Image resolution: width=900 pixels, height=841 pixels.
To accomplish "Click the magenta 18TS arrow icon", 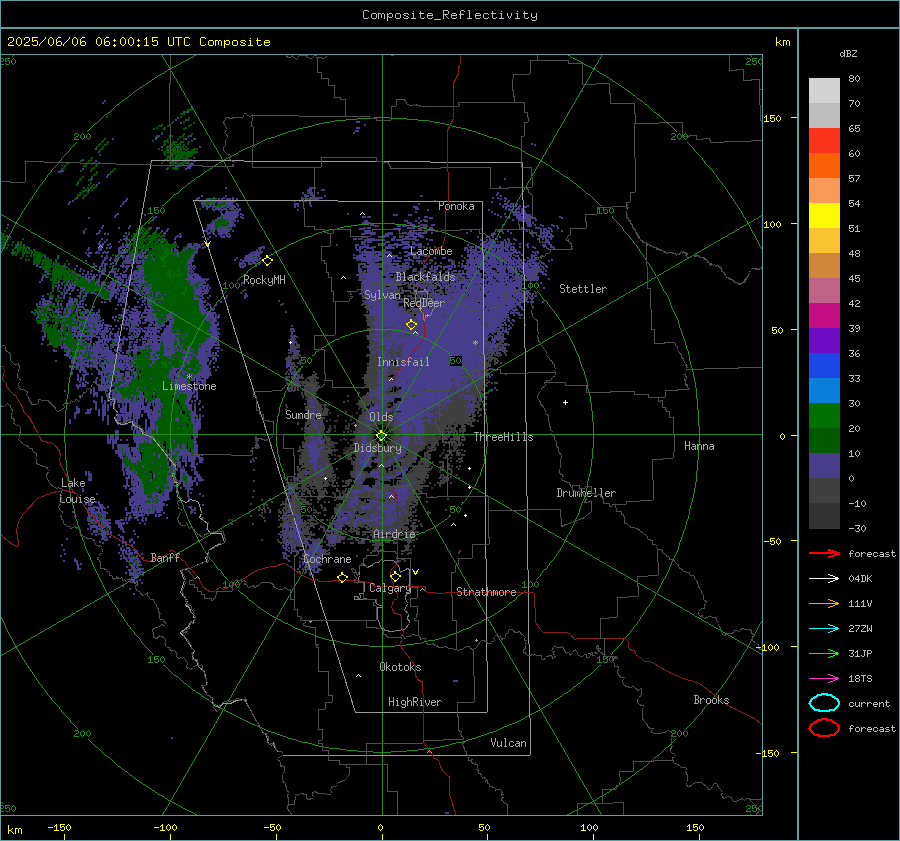I will click(x=824, y=679).
